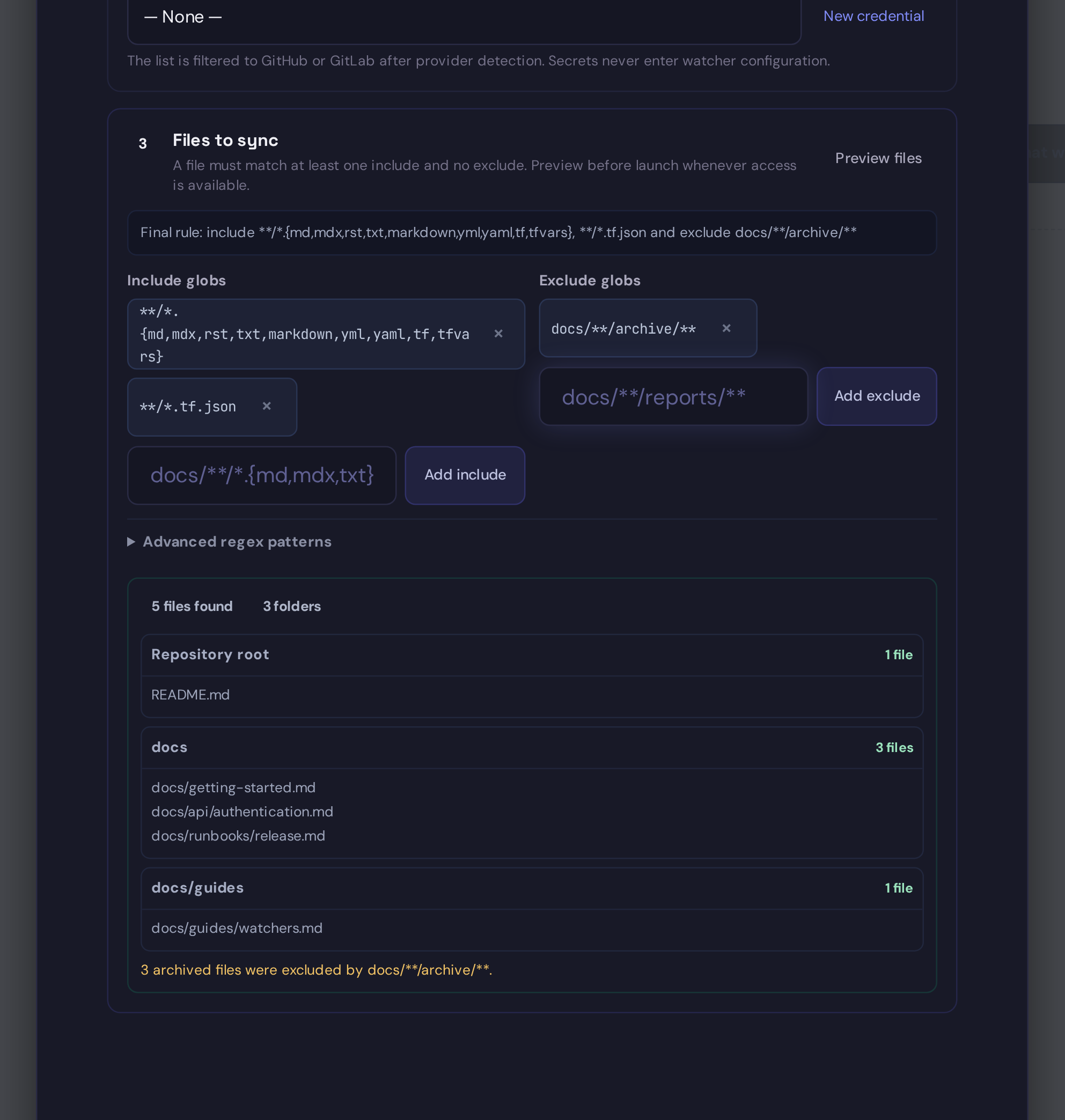Delete the docs/**/archive/** exclude glob
The width and height of the screenshot is (1065, 1120).
[x=726, y=328]
